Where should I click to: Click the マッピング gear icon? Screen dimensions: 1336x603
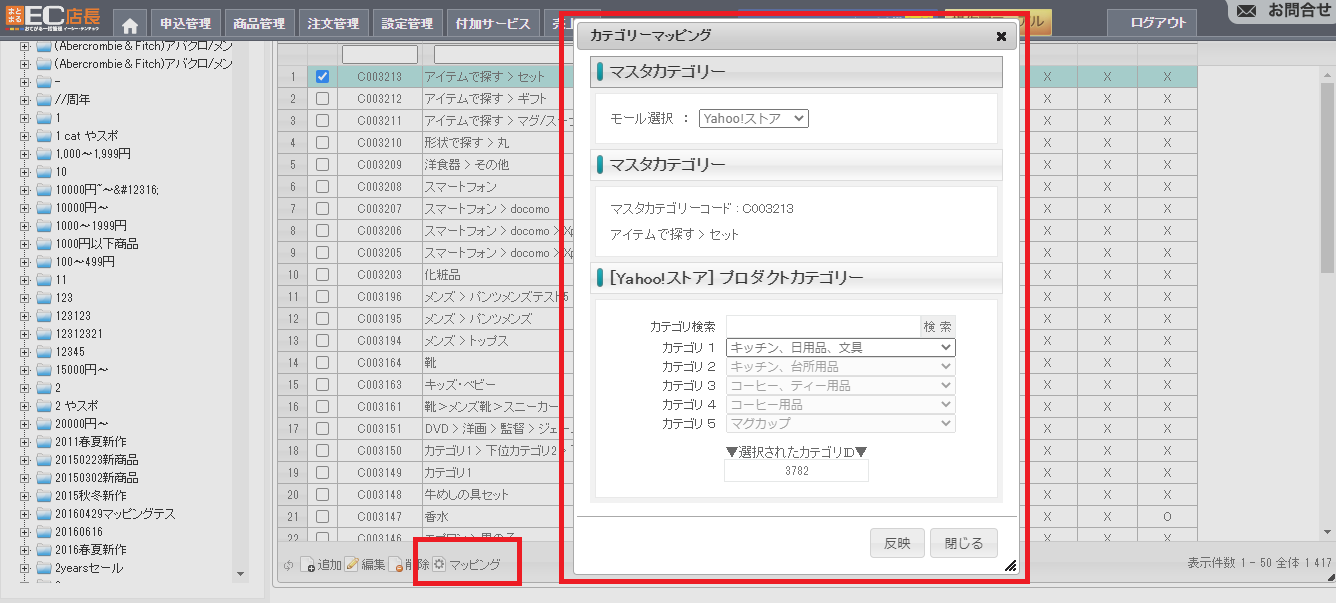(439, 565)
